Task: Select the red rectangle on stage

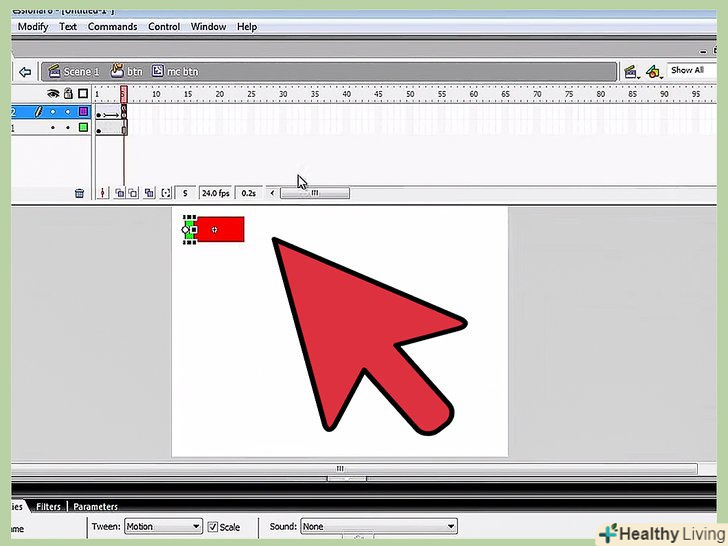Action: (223, 229)
